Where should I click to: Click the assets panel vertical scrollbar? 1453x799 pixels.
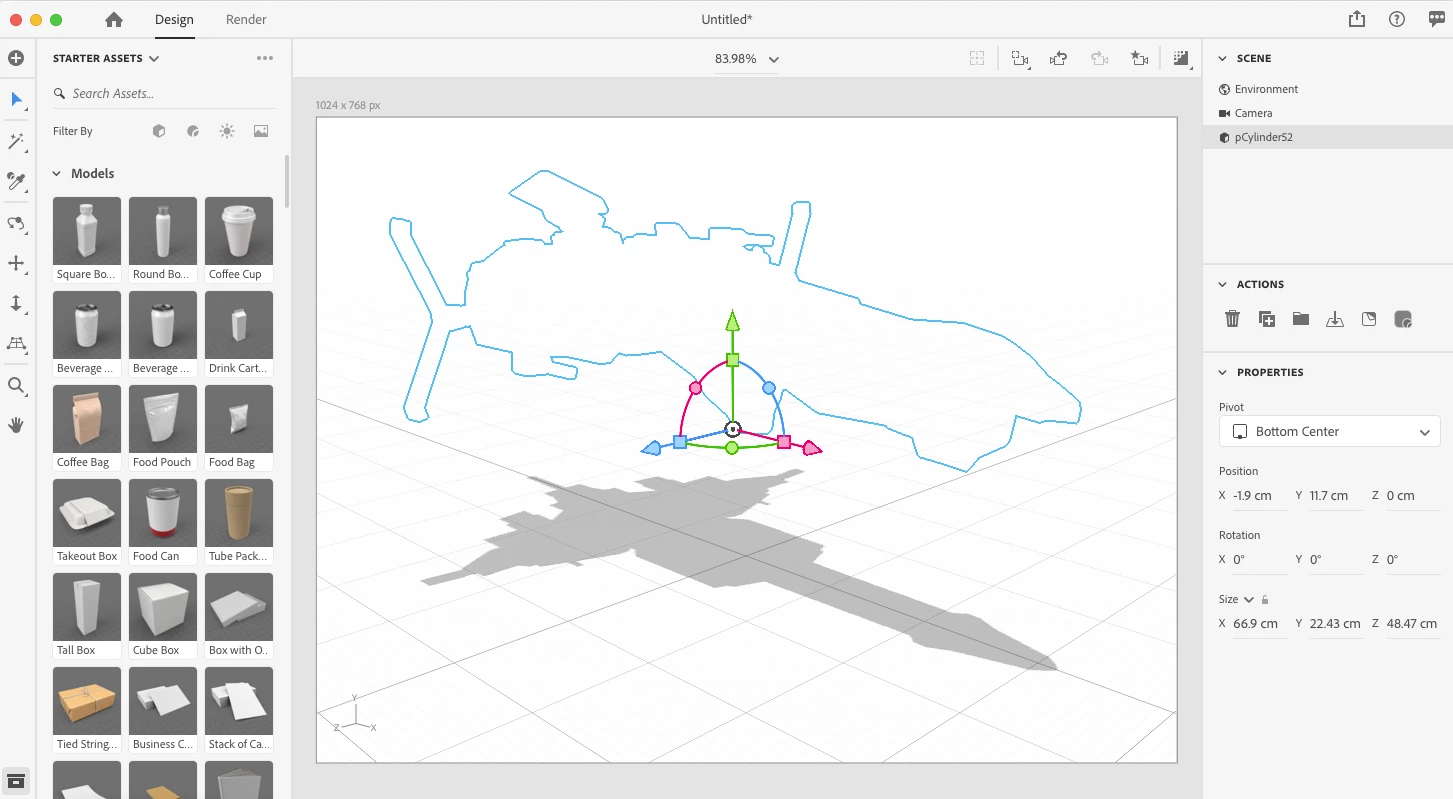(x=287, y=181)
